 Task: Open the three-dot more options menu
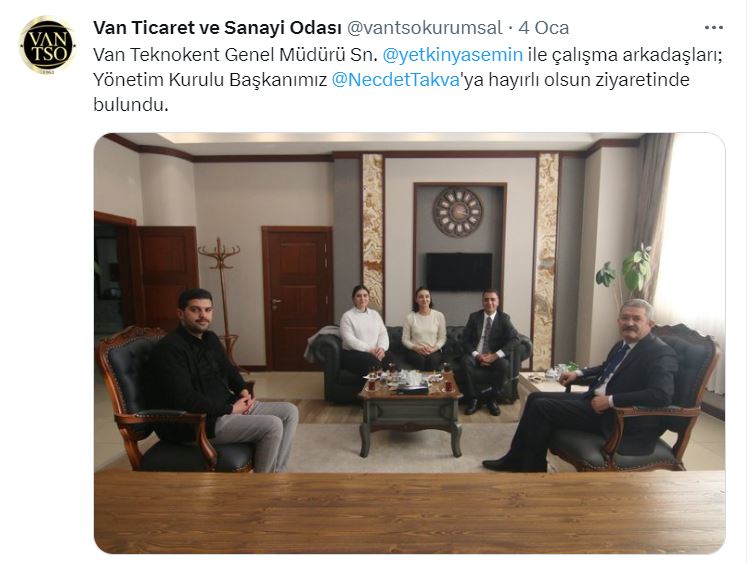[x=713, y=28]
